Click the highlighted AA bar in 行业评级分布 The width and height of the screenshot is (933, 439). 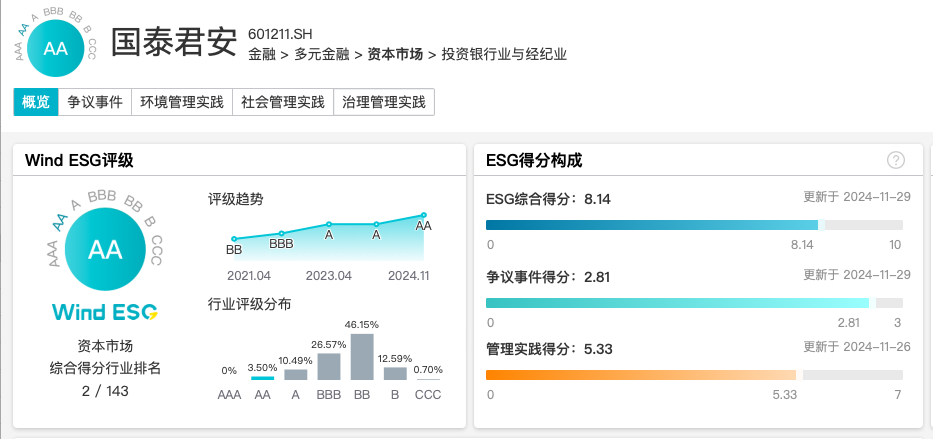(x=262, y=378)
